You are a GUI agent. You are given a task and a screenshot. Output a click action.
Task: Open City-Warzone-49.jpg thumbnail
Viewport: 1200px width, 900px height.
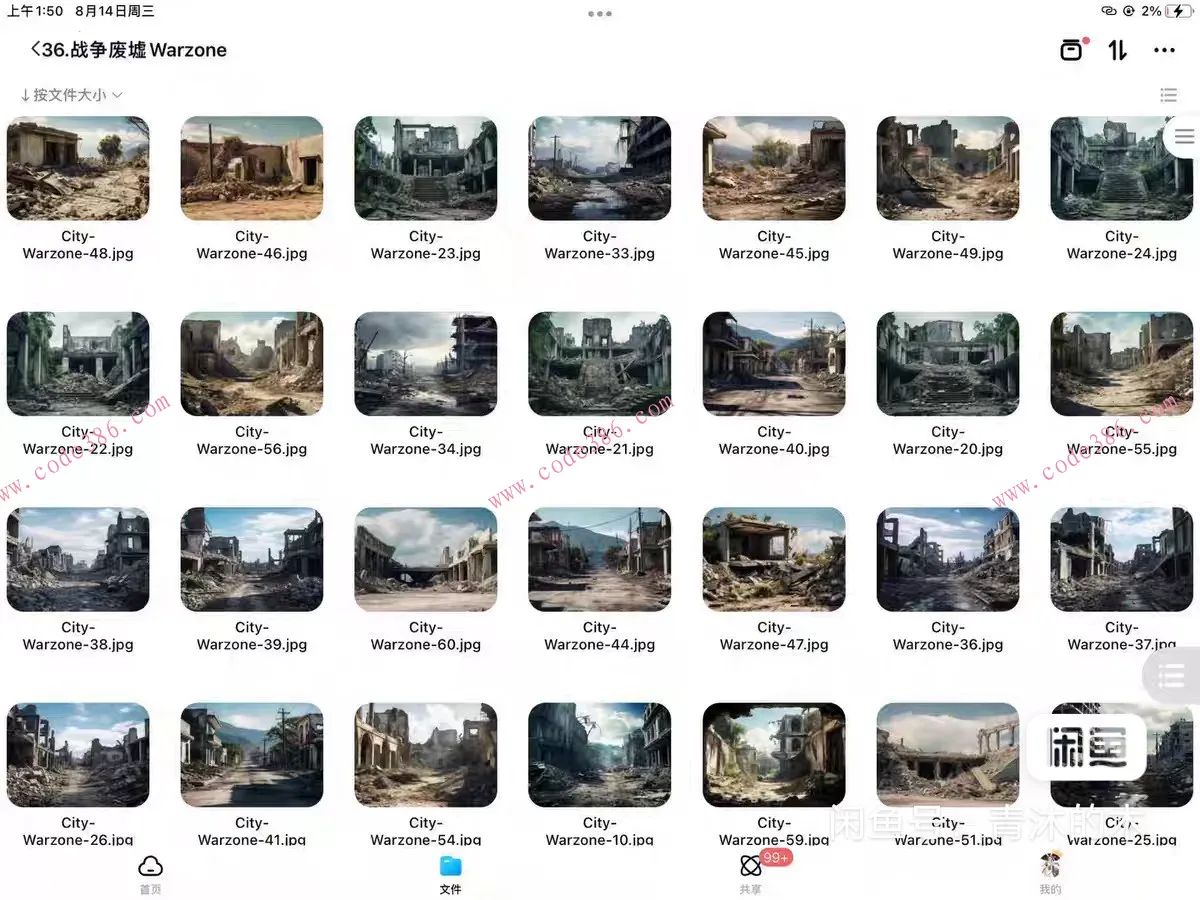tap(948, 168)
